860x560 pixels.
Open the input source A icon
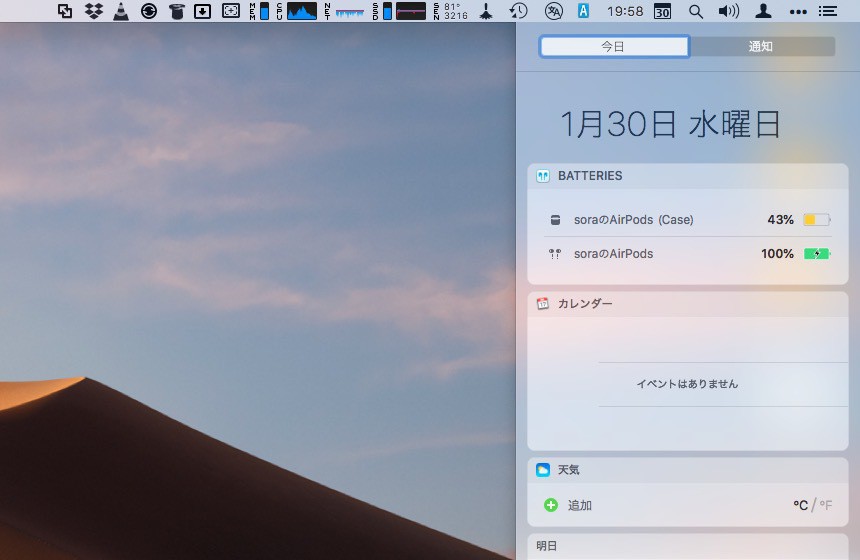tap(583, 11)
